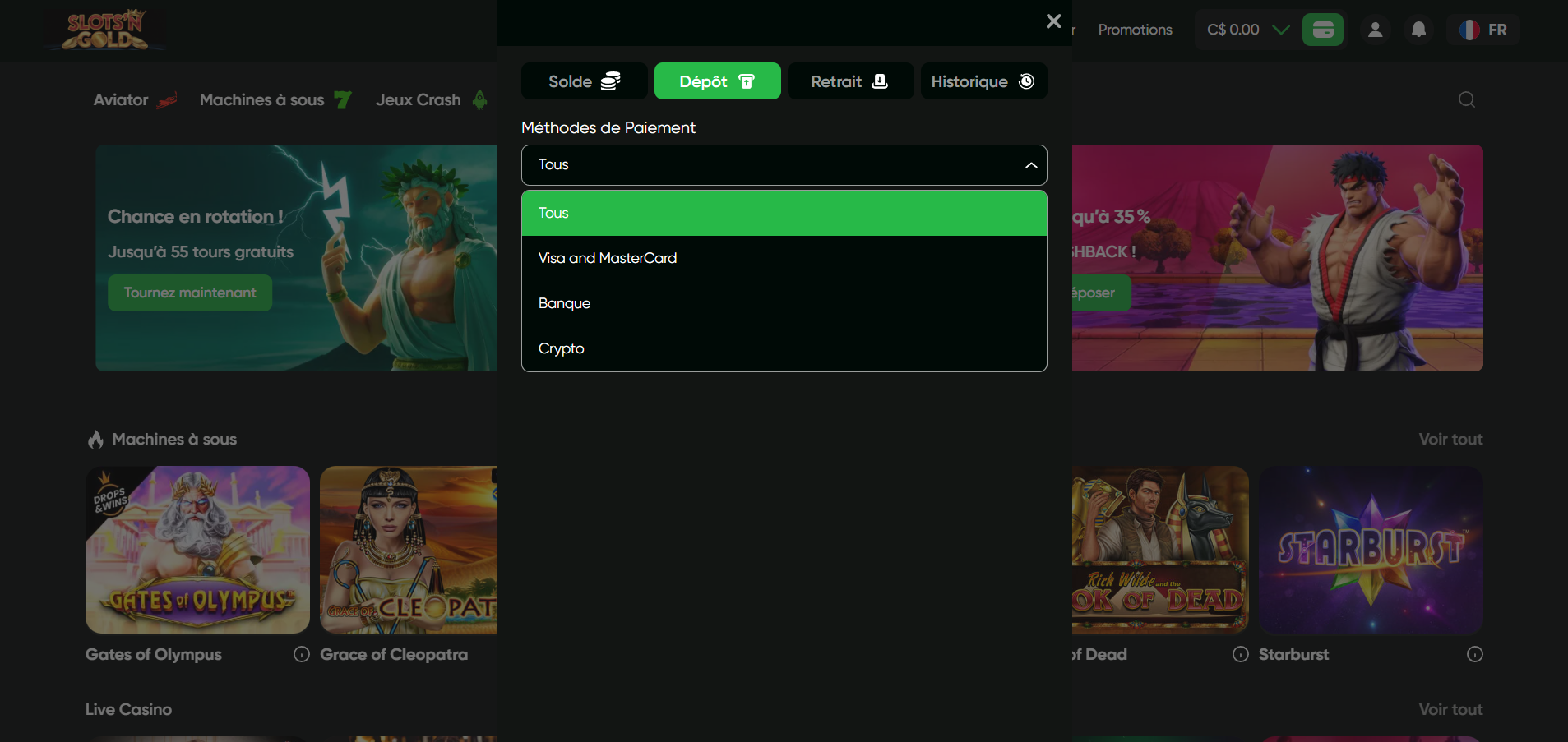1568x742 pixels.
Task: Open the Solde tab
Action: (585, 81)
